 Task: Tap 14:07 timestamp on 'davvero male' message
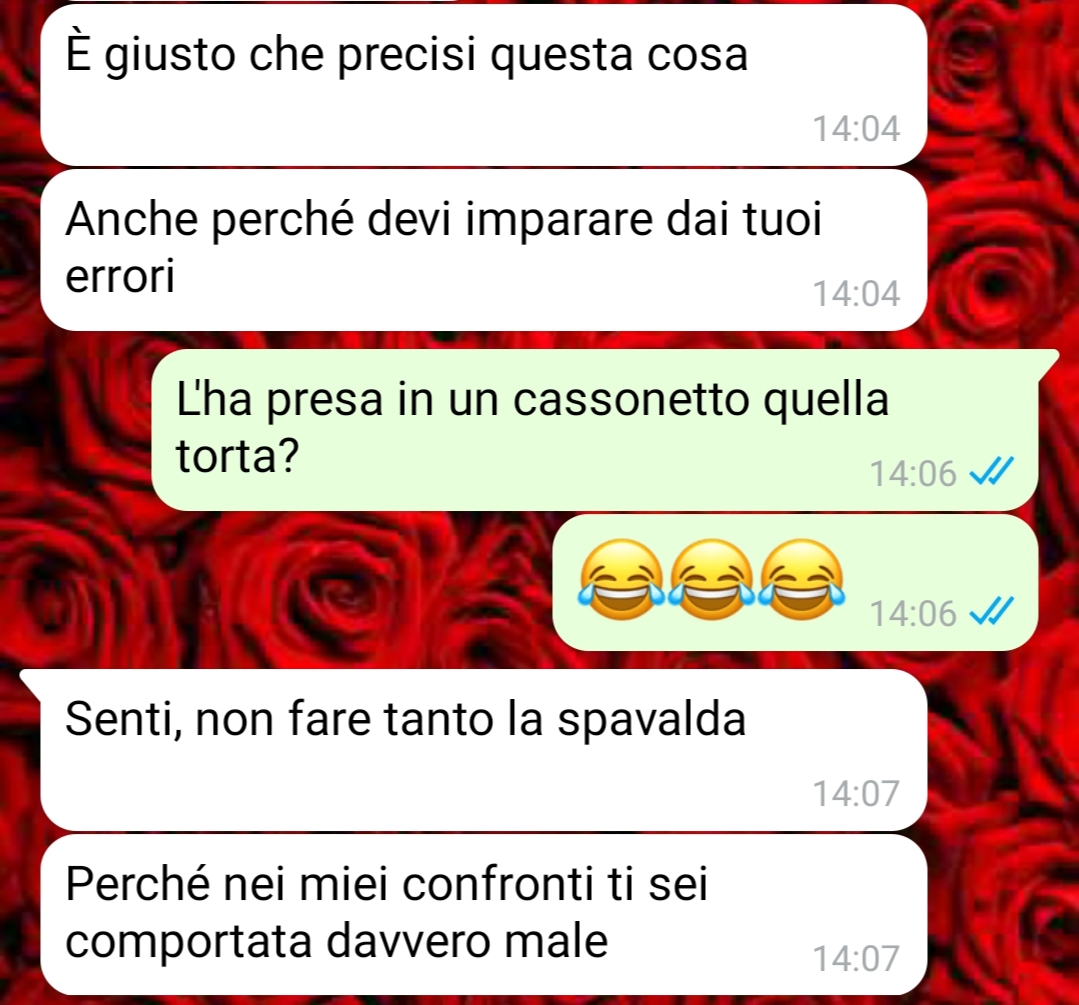pyautogui.click(x=856, y=958)
